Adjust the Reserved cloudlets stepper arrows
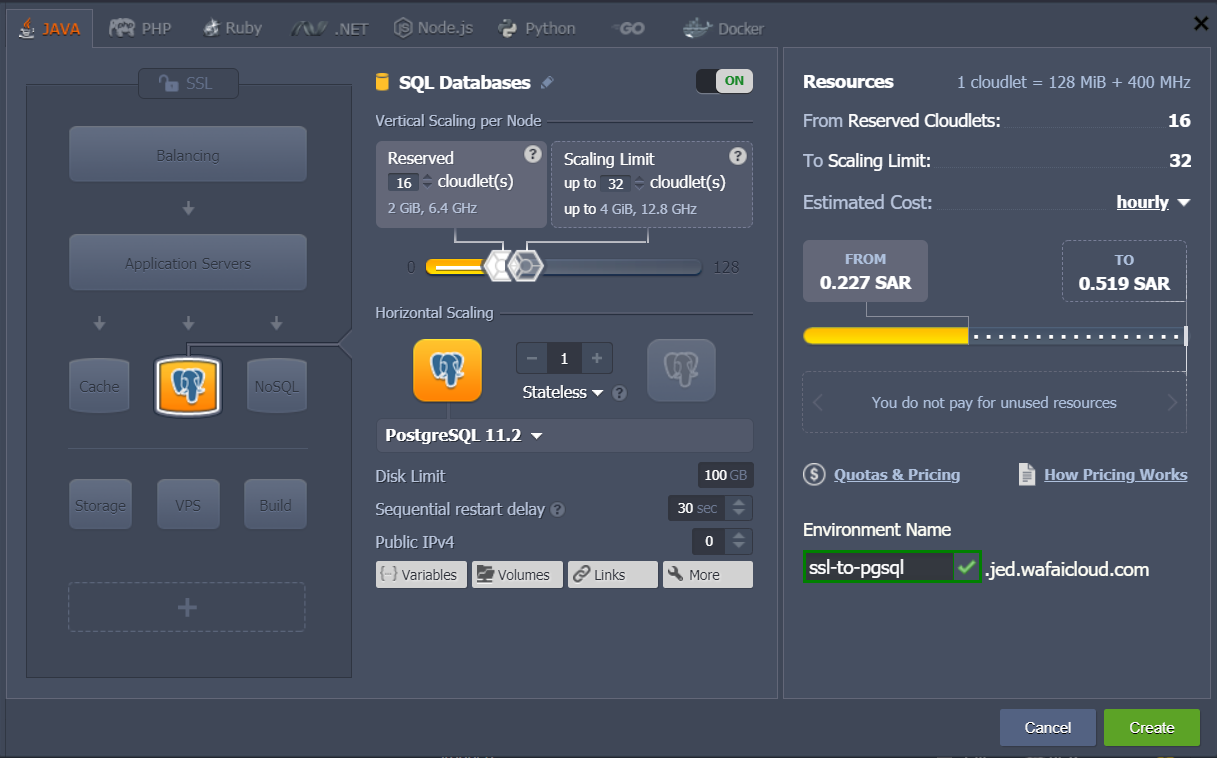 coord(428,182)
